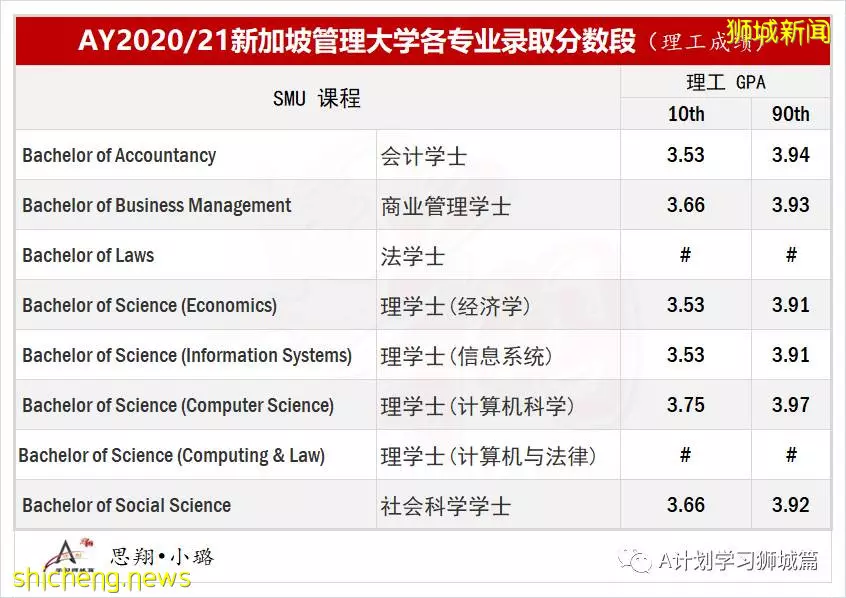Click the 10th # mark in the Bachelor of Laws row
846x598 pixels.
click(685, 255)
